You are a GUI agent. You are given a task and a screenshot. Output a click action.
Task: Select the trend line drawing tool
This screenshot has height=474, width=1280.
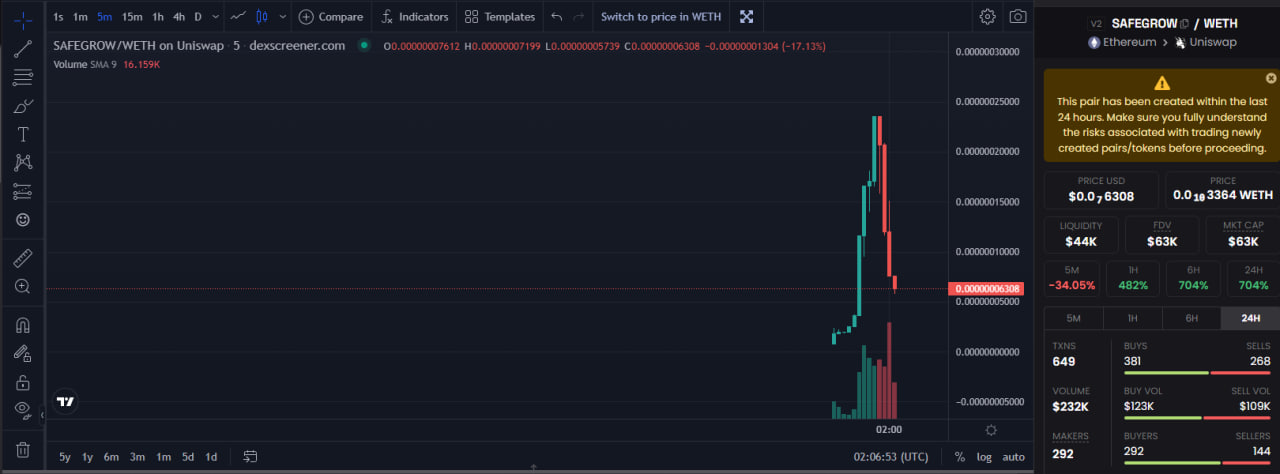pos(23,48)
